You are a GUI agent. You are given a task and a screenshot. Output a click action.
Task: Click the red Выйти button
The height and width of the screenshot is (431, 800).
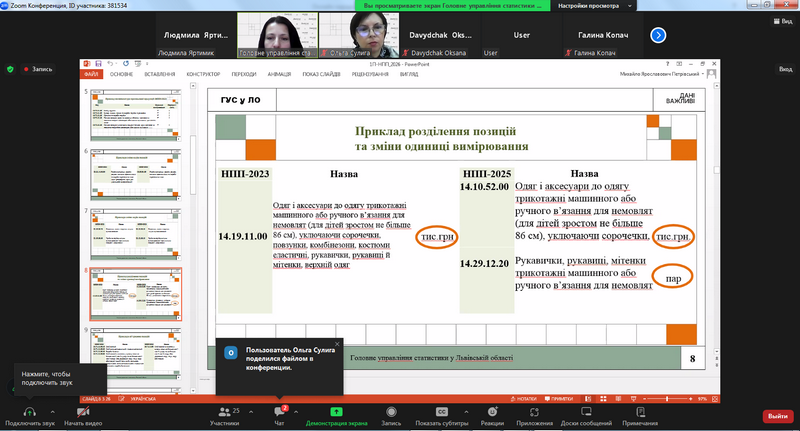[x=775, y=415]
